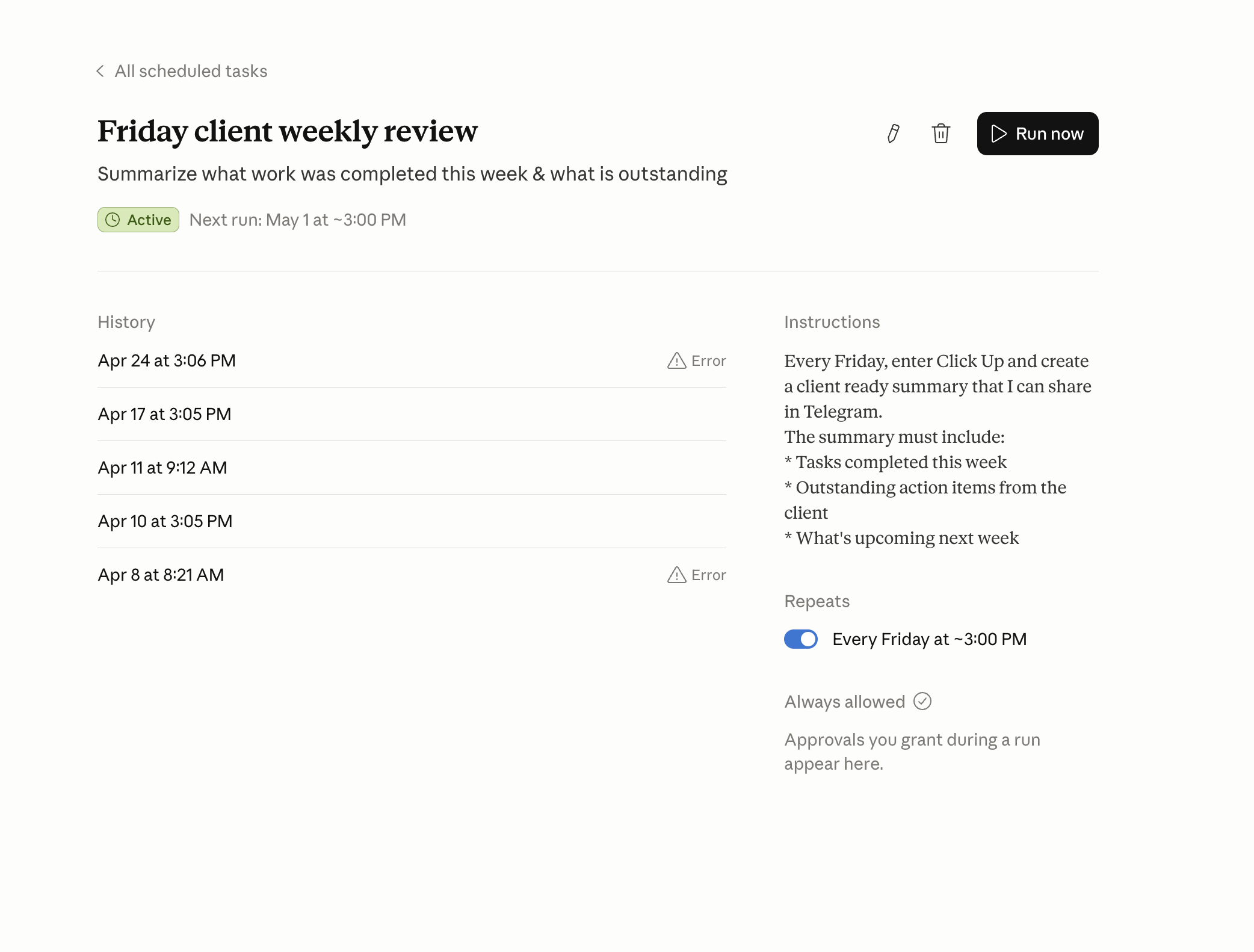Viewport: 1254px width, 952px height.
Task: Open the Apr 11 at 9:12 AM run
Action: click(x=162, y=468)
